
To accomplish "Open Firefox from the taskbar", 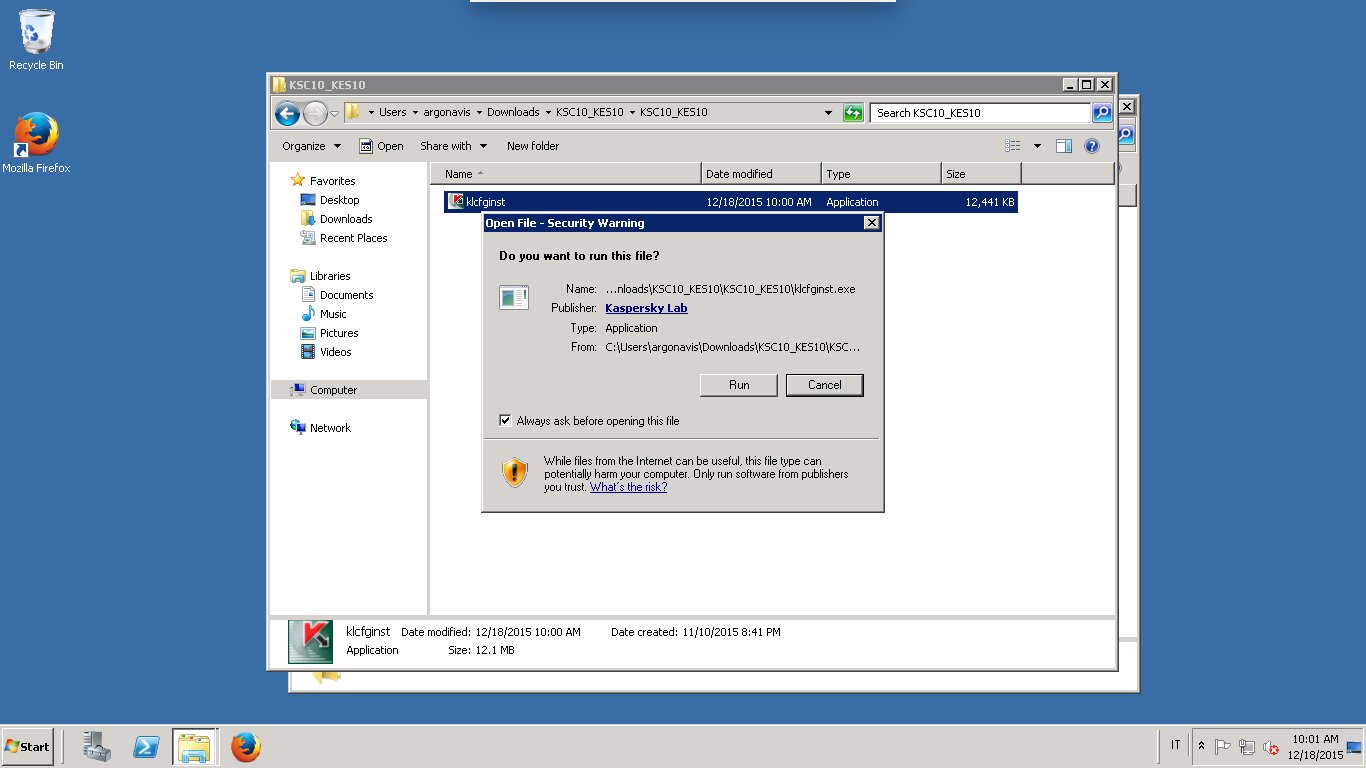I will pos(245,747).
